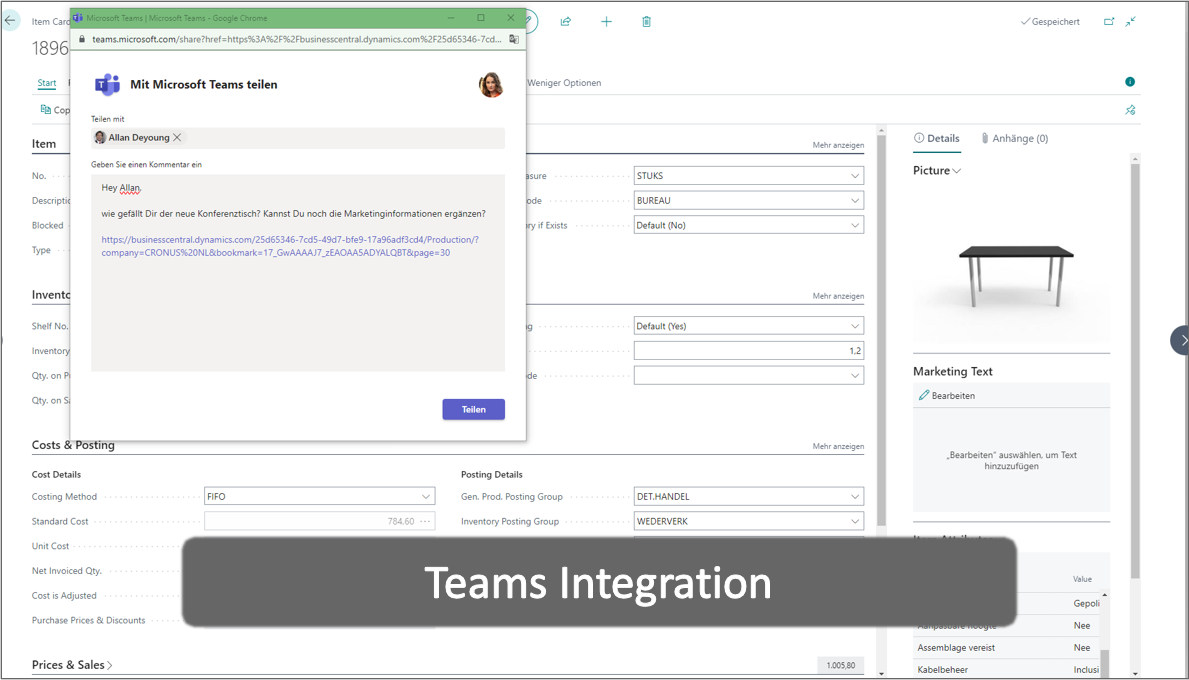This screenshot has width=1189, height=680.
Task: Switch to the Details tab
Action: (936, 138)
